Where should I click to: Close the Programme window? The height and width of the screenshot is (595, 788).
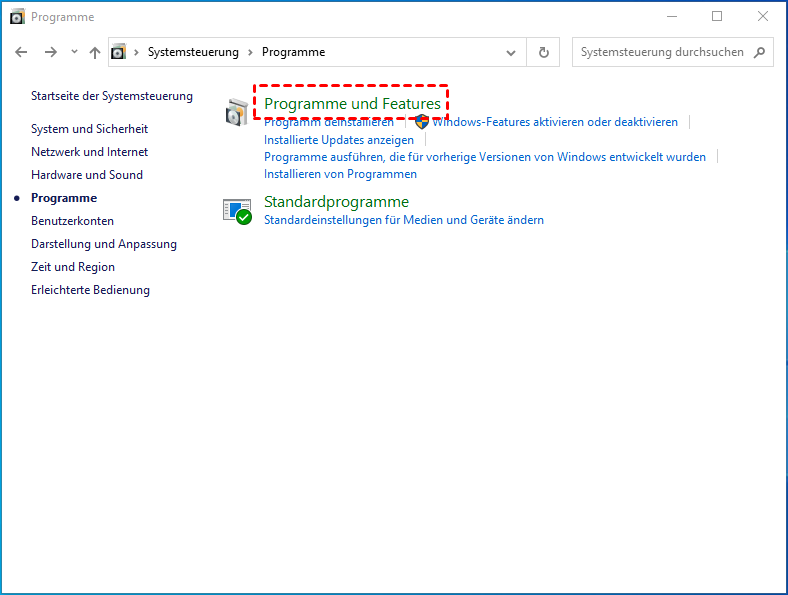(763, 17)
